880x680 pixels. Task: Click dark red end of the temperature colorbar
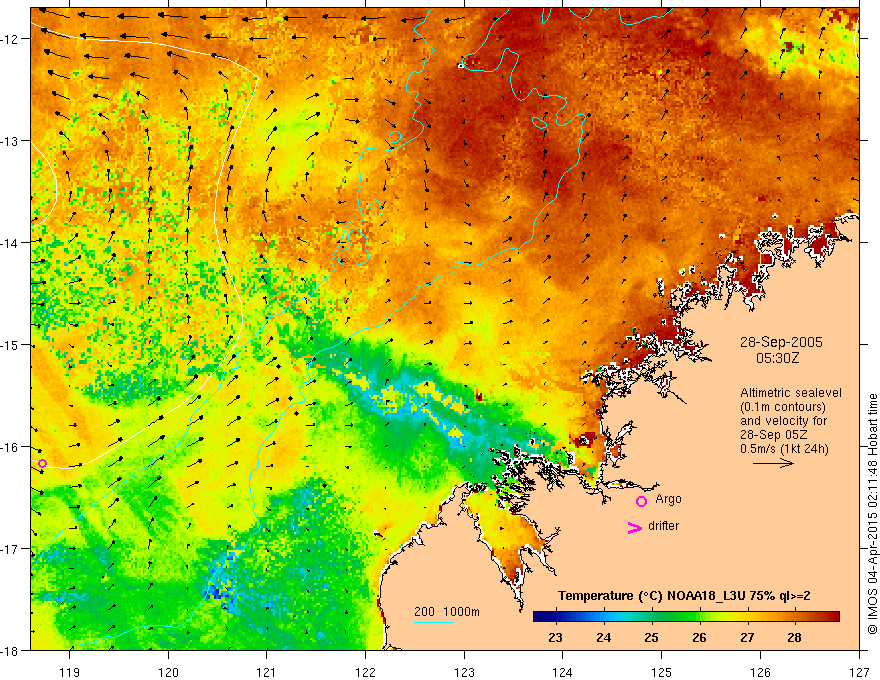835,617
